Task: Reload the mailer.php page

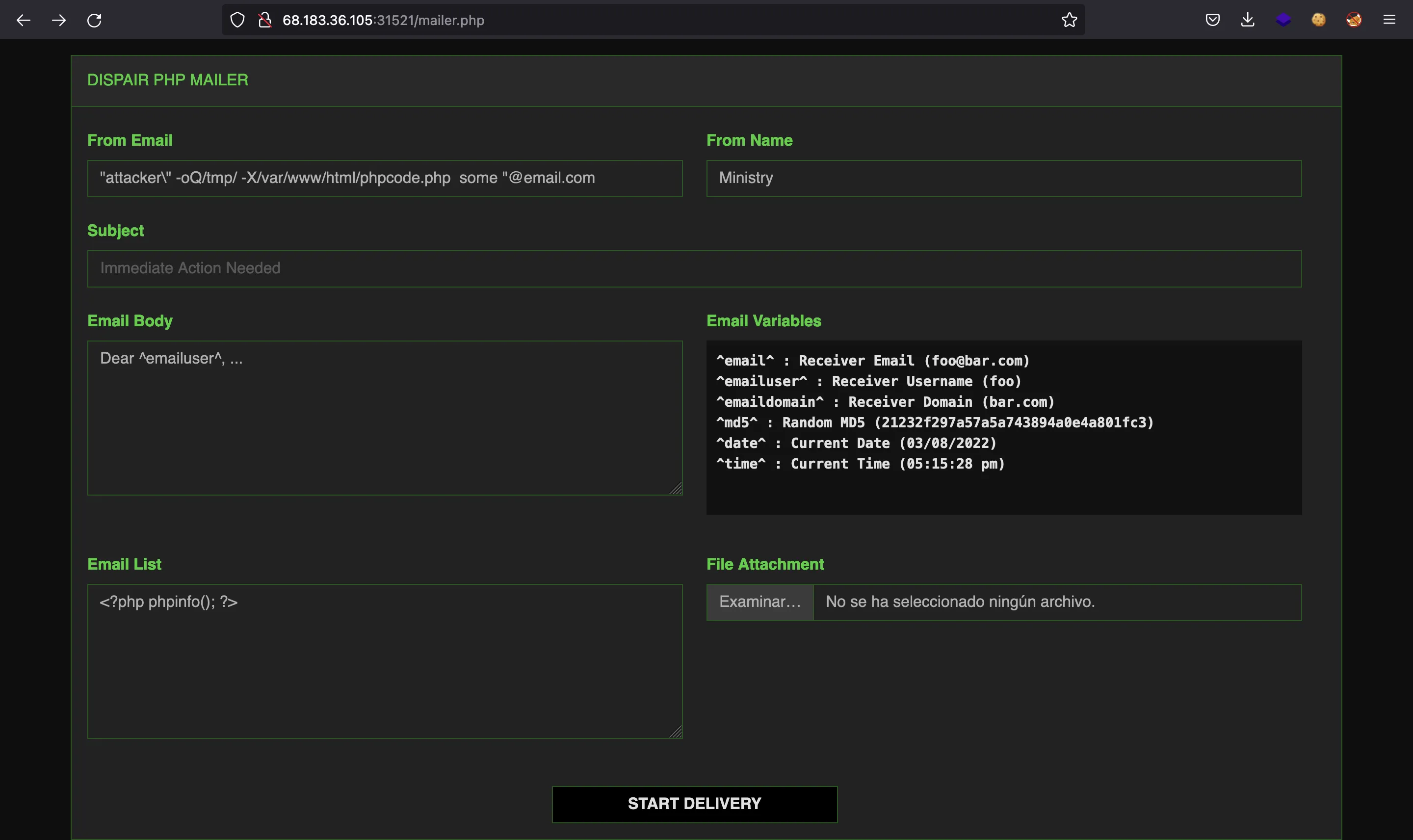Action: [x=95, y=21]
